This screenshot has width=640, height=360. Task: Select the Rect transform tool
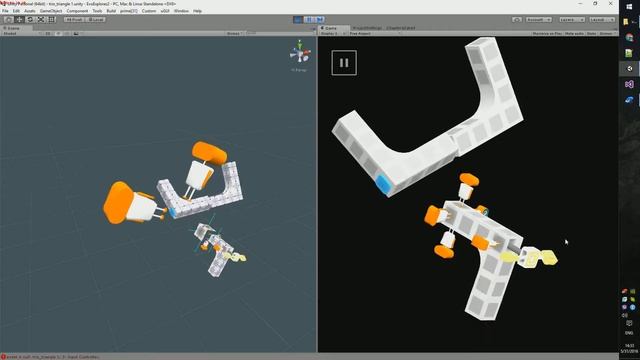(51, 19)
